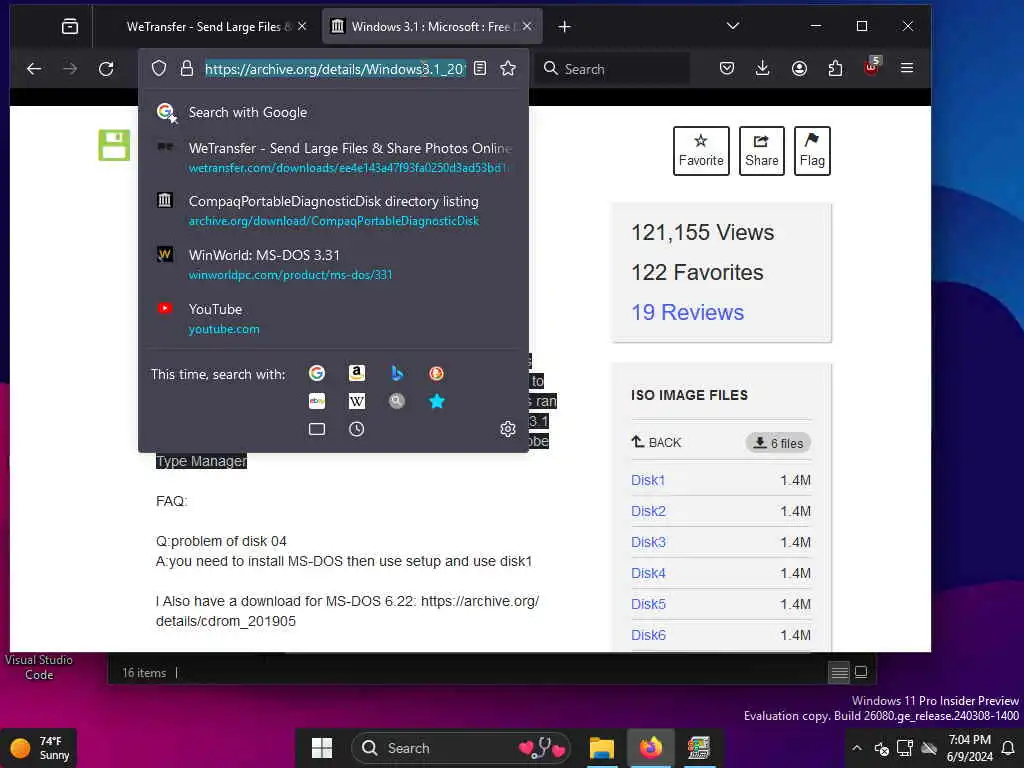Viewport: 1024px width, 768px height.
Task: Switch to the WeTransfer tab
Action: coord(209,27)
